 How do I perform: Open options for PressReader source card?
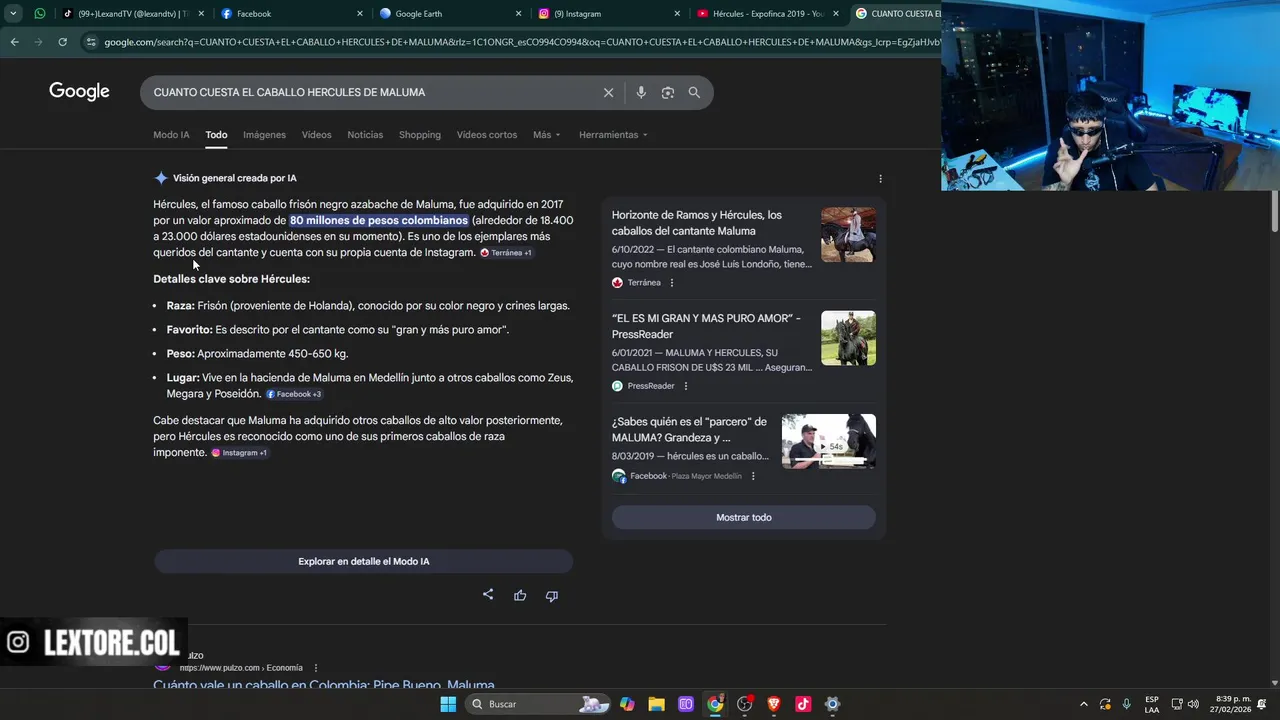pyautogui.click(x=685, y=386)
